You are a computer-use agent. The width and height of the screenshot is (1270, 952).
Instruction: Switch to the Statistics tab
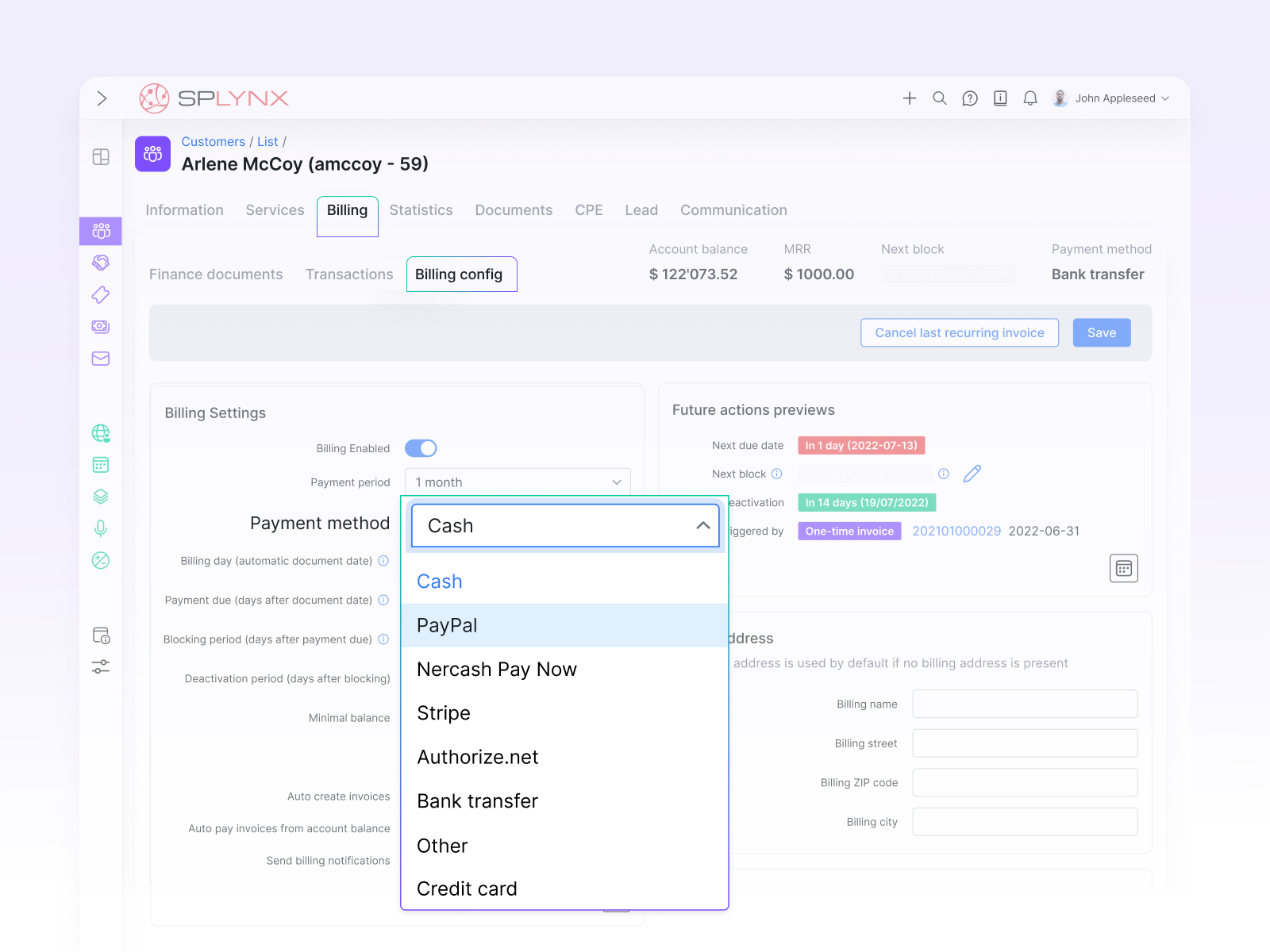(x=421, y=209)
